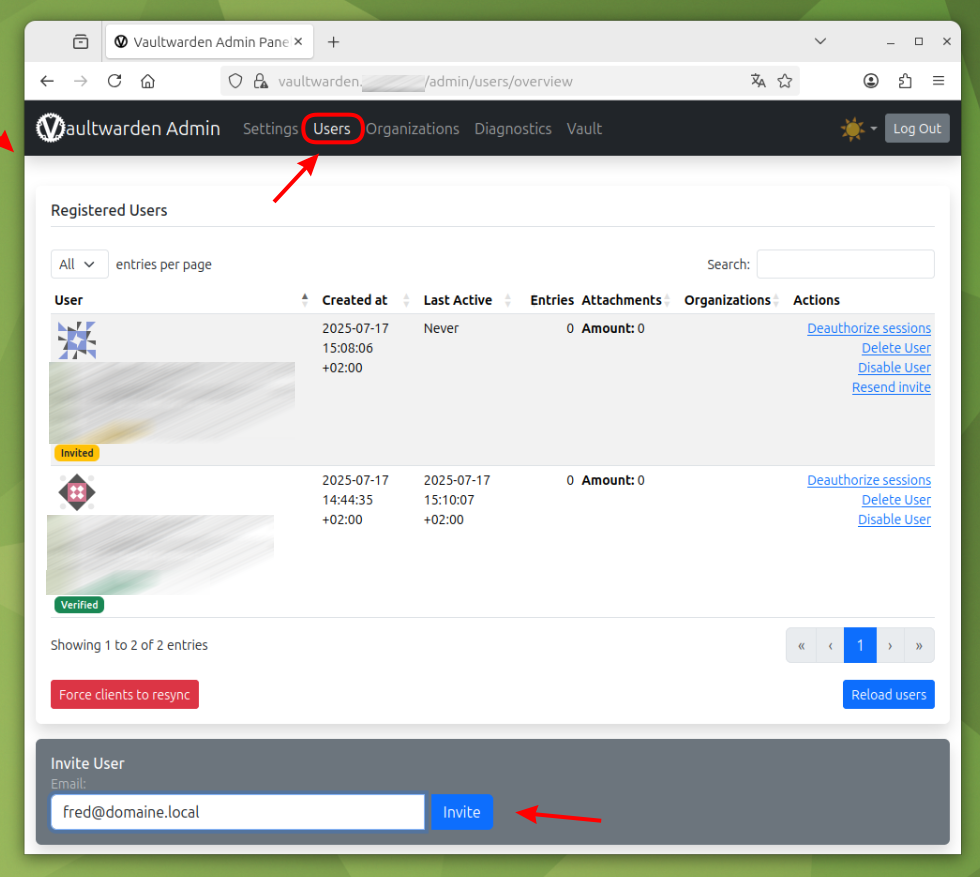Viewport: 980px width, 877px height.
Task: Resend invite to the invited user
Action: tap(891, 388)
